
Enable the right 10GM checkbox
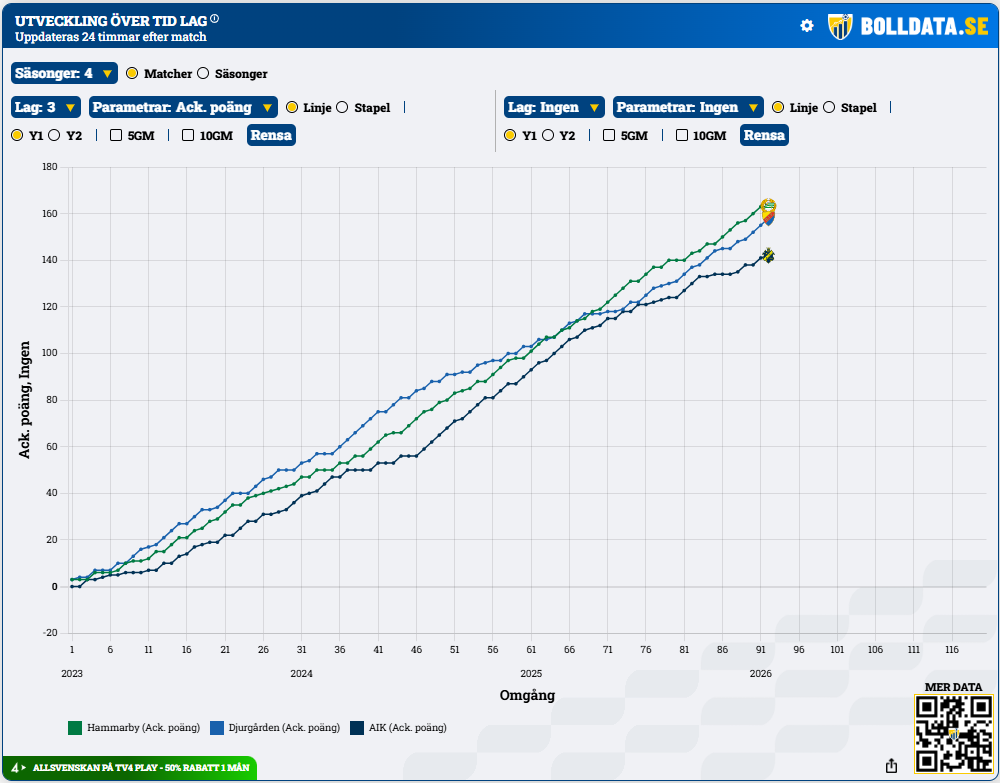point(682,135)
